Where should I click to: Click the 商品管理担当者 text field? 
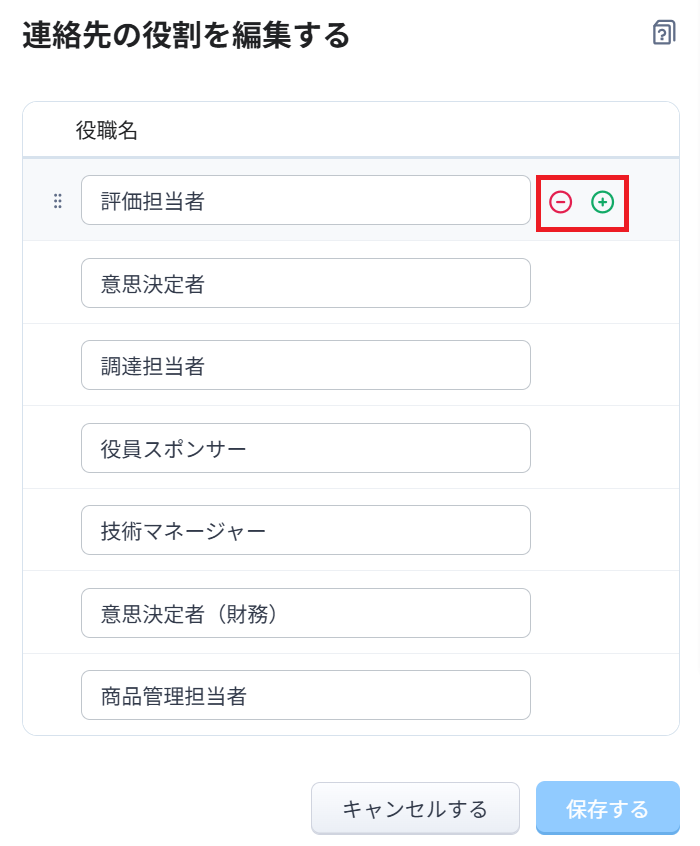pos(305,695)
